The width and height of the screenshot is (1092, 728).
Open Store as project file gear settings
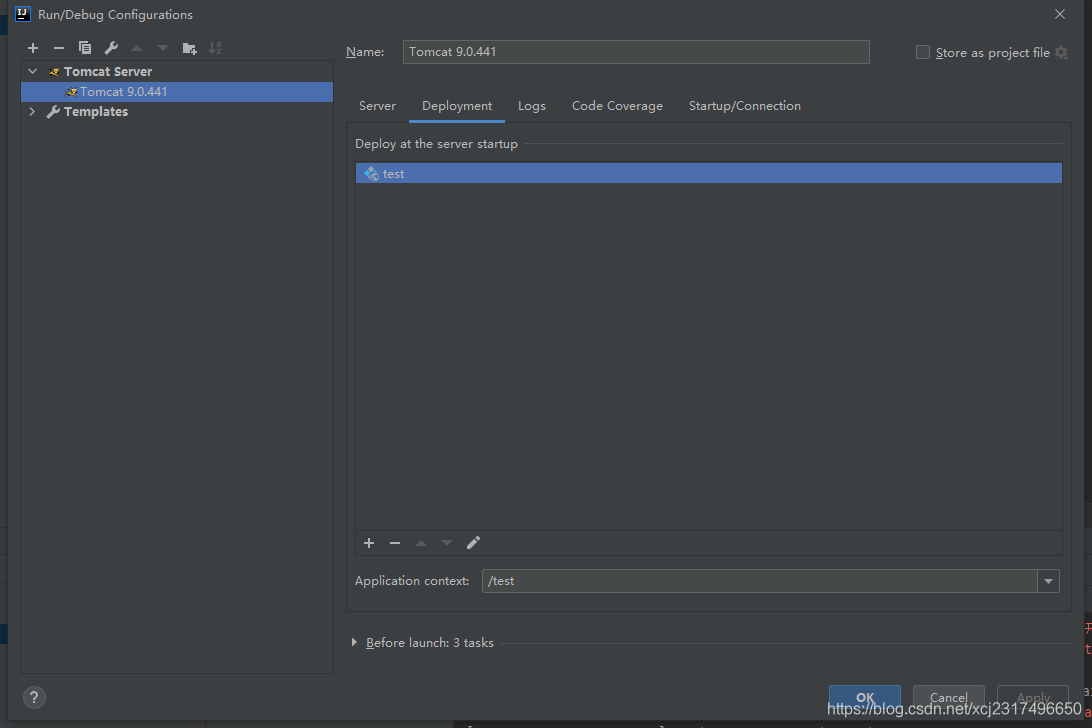[1061, 52]
